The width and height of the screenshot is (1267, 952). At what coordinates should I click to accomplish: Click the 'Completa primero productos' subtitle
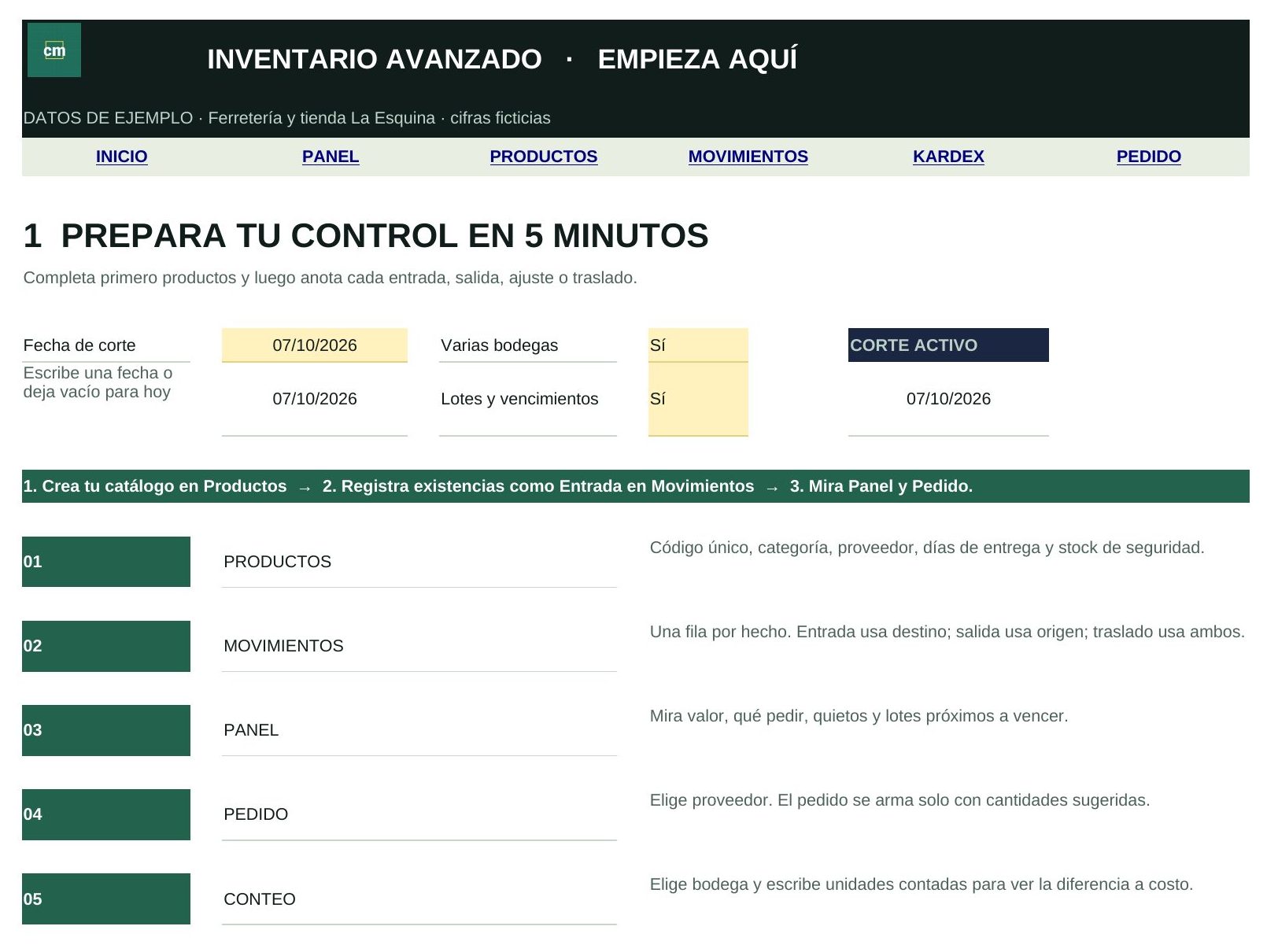point(330,278)
